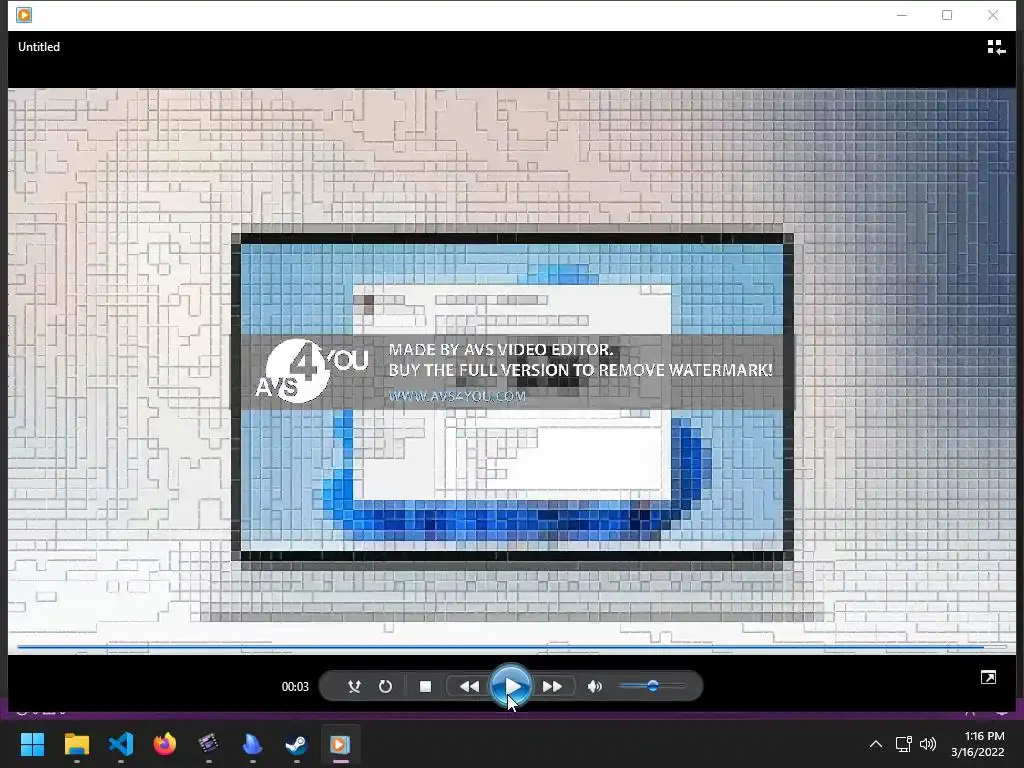This screenshot has width=1024, height=768.
Task: Open the network status tray icon
Action: click(903, 744)
